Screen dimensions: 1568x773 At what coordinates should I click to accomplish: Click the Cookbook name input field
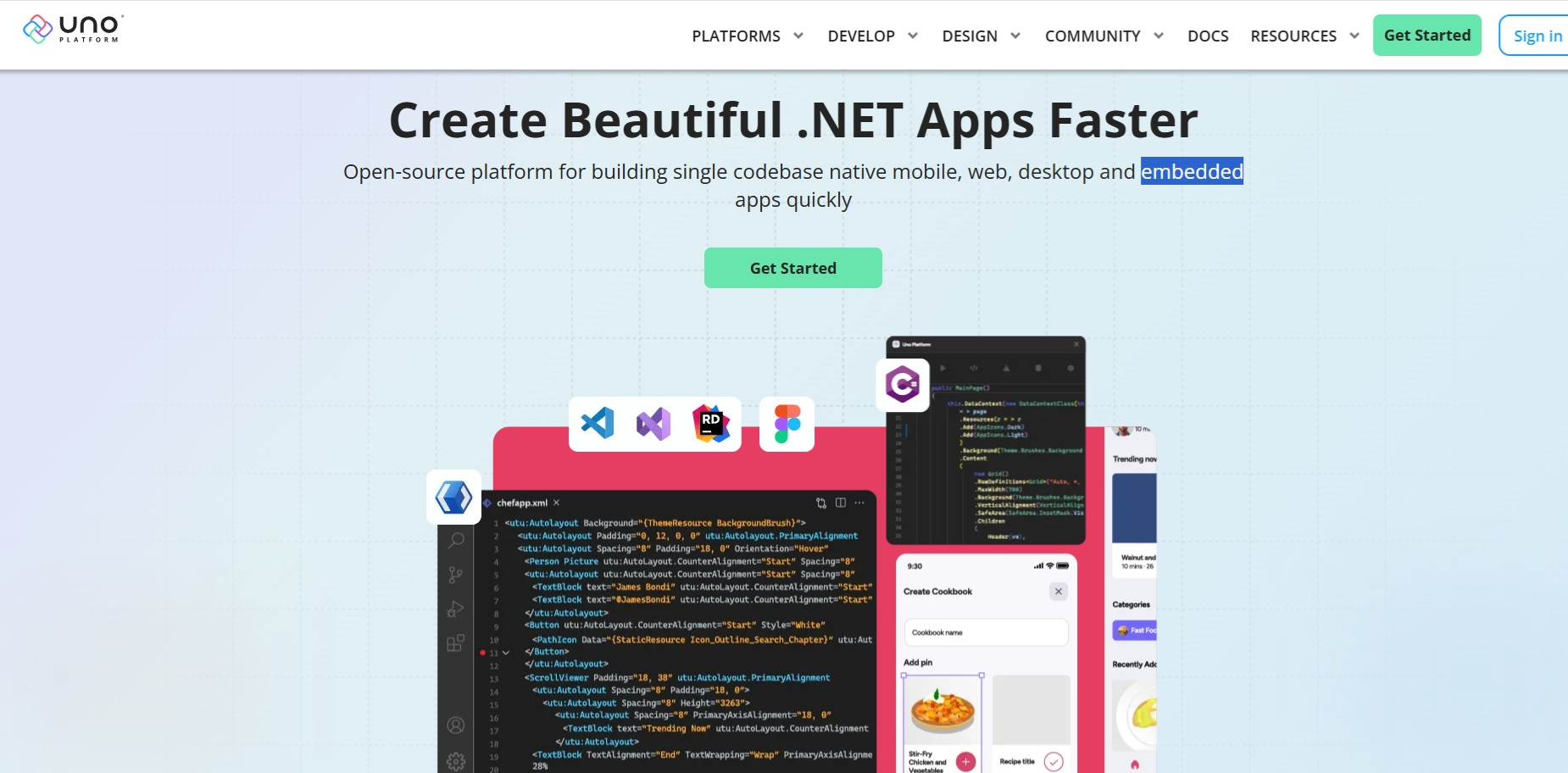[x=987, y=632]
